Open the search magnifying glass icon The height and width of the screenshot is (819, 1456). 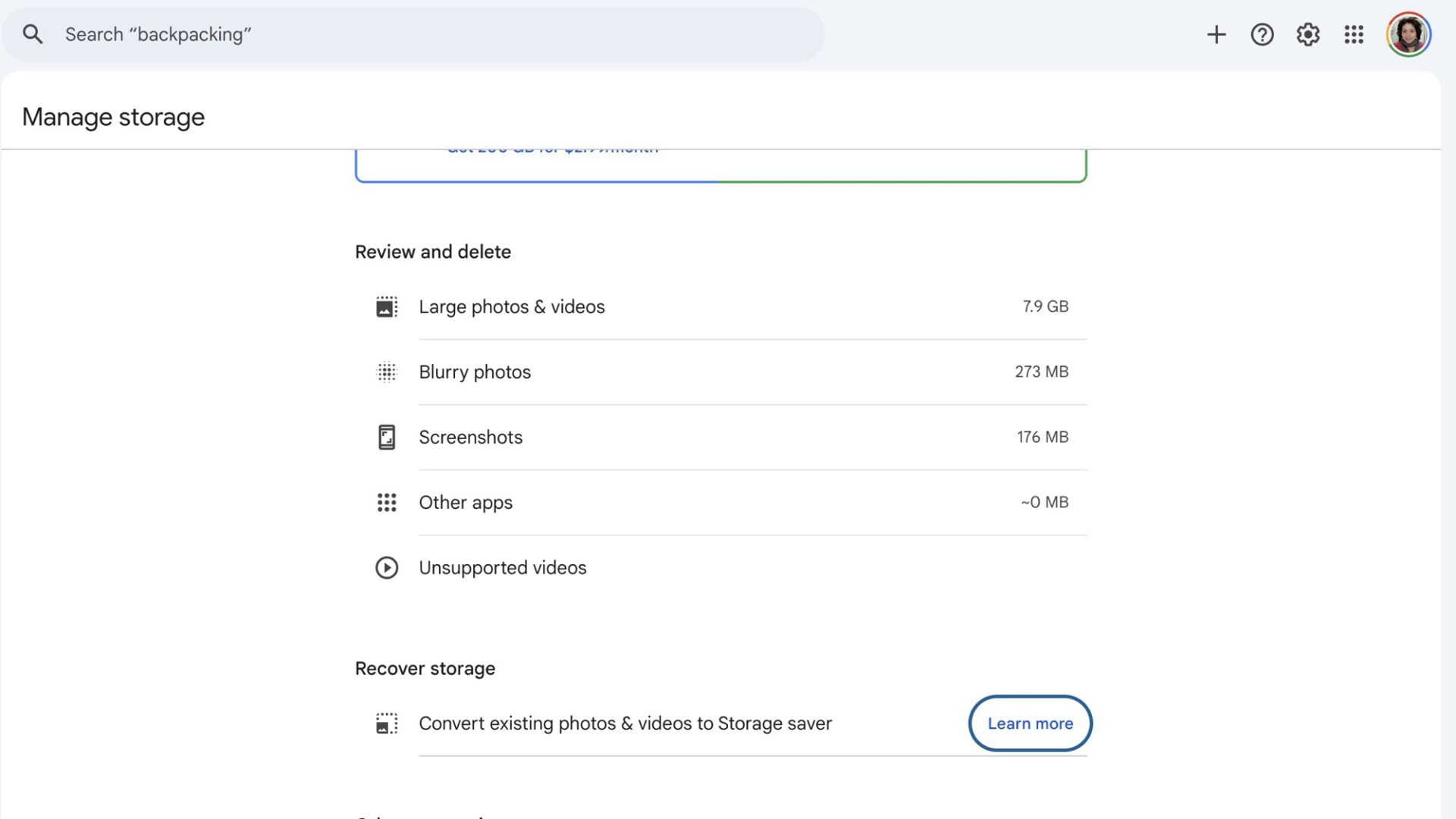[33, 34]
